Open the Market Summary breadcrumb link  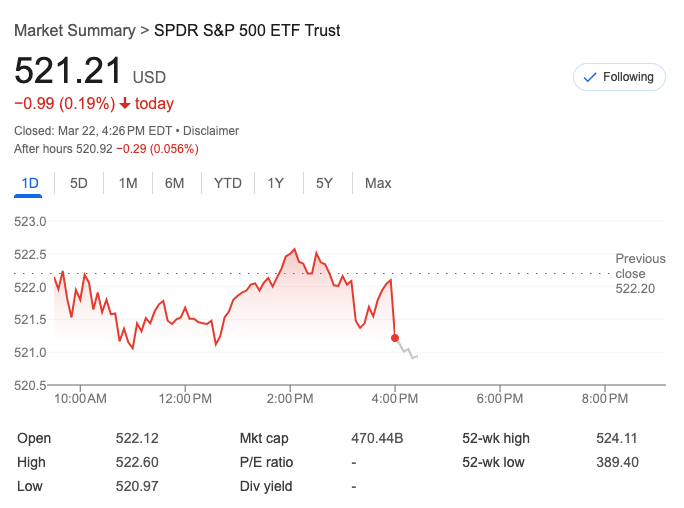pos(75,30)
